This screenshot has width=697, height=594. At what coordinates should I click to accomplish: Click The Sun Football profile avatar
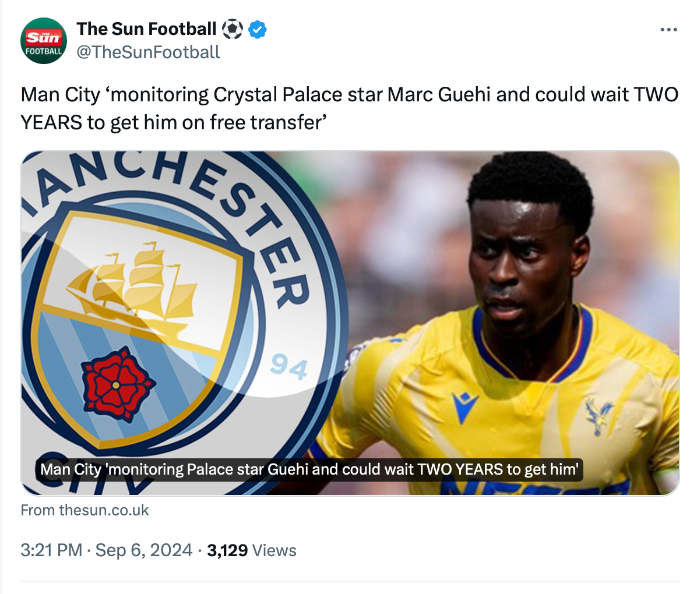[44, 40]
